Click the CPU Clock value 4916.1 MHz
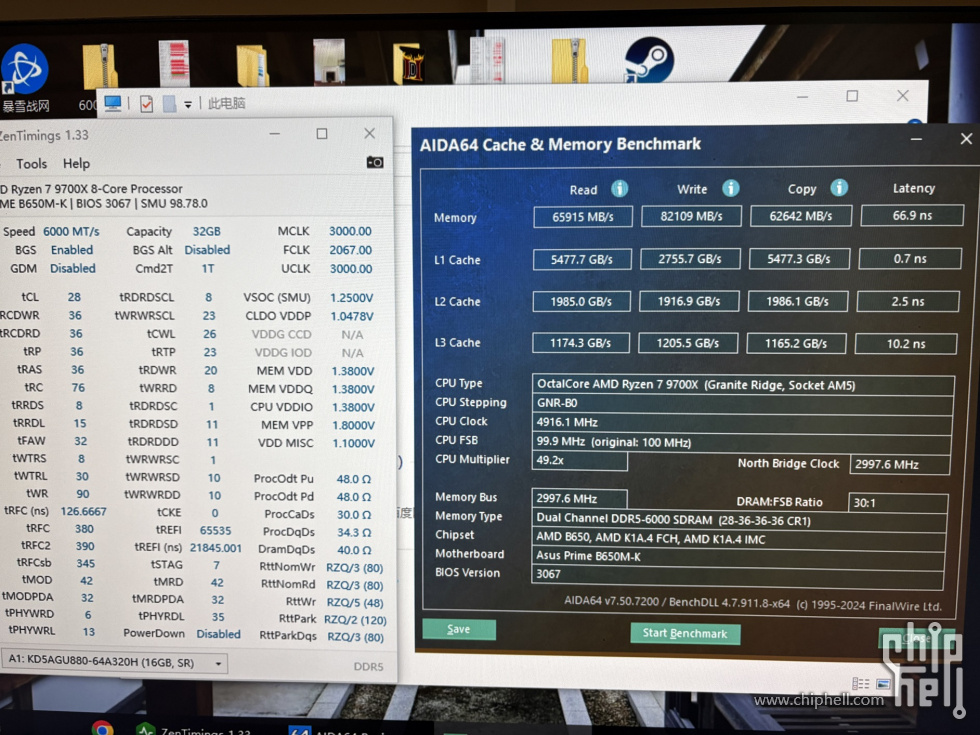Viewport: 980px width, 735px height. 742,422
